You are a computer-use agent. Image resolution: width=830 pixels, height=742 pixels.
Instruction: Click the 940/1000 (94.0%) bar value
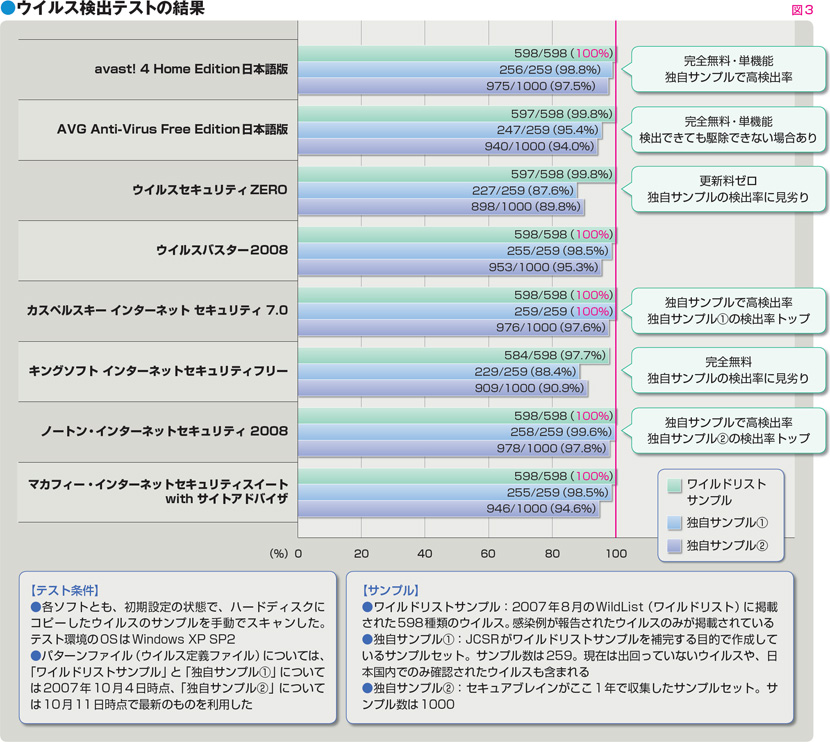pyautogui.click(x=539, y=146)
